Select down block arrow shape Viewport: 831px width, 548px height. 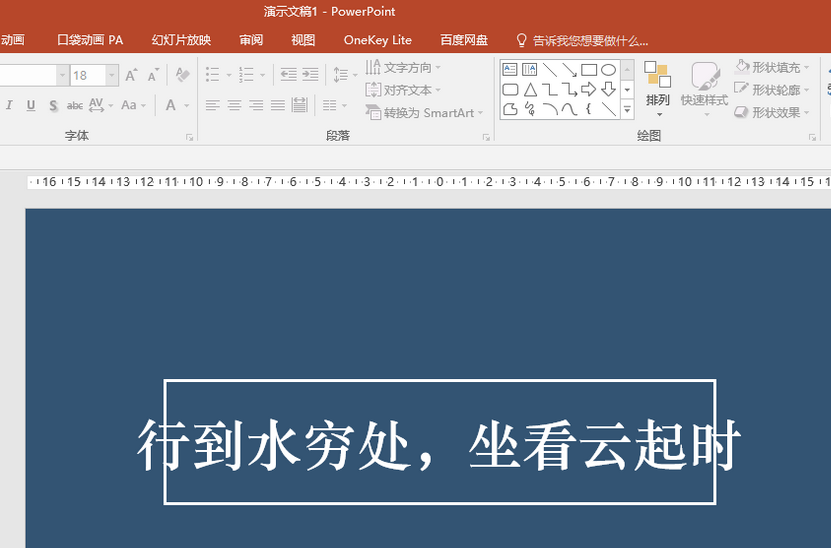[608, 90]
